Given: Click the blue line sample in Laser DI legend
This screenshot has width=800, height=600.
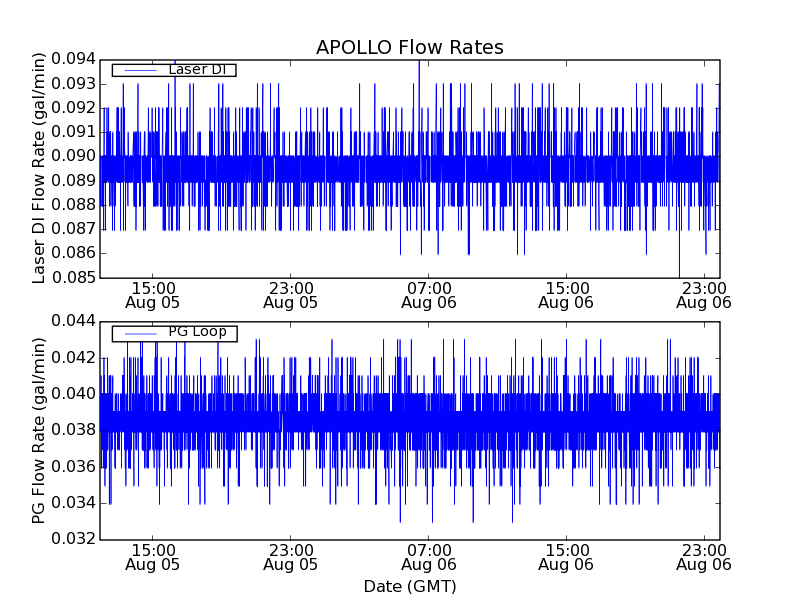Looking at the screenshot, I should point(138,70).
